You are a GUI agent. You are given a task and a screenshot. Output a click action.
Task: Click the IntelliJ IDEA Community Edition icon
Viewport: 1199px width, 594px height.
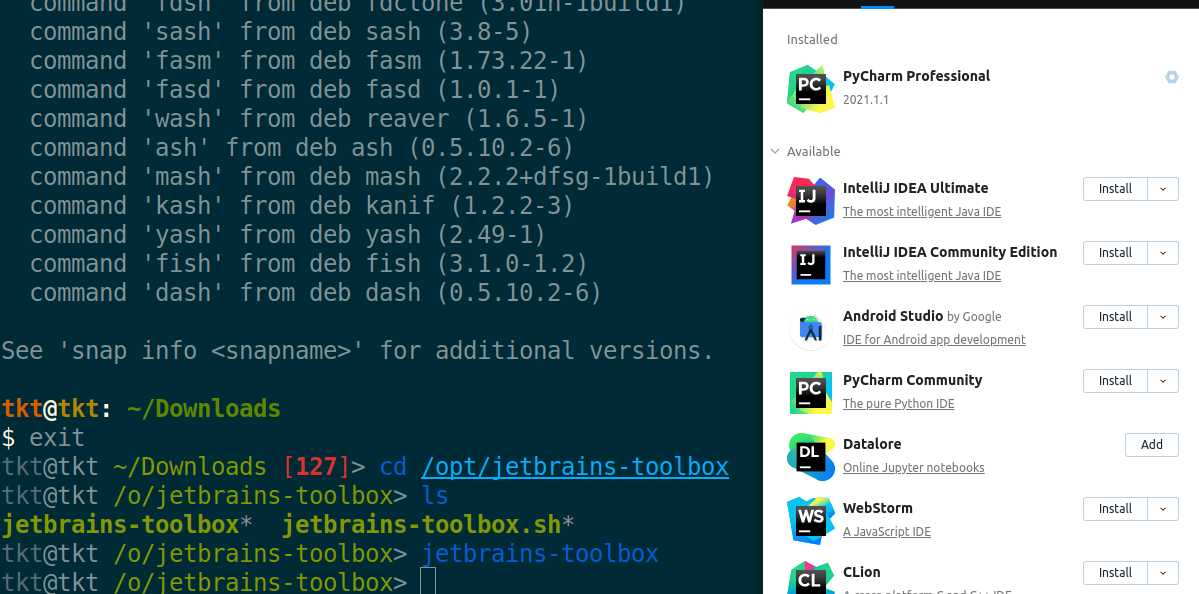811,265
